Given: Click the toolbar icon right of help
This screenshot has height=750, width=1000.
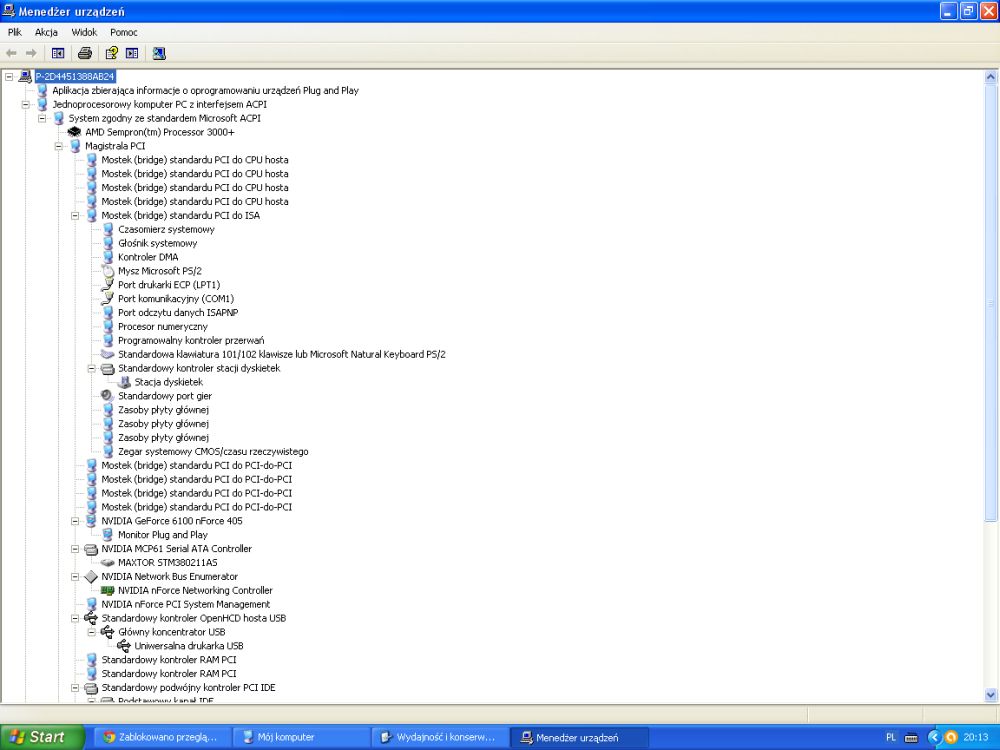Looking at the screenshot, I should pyautogui.click(x=132, y=53).
